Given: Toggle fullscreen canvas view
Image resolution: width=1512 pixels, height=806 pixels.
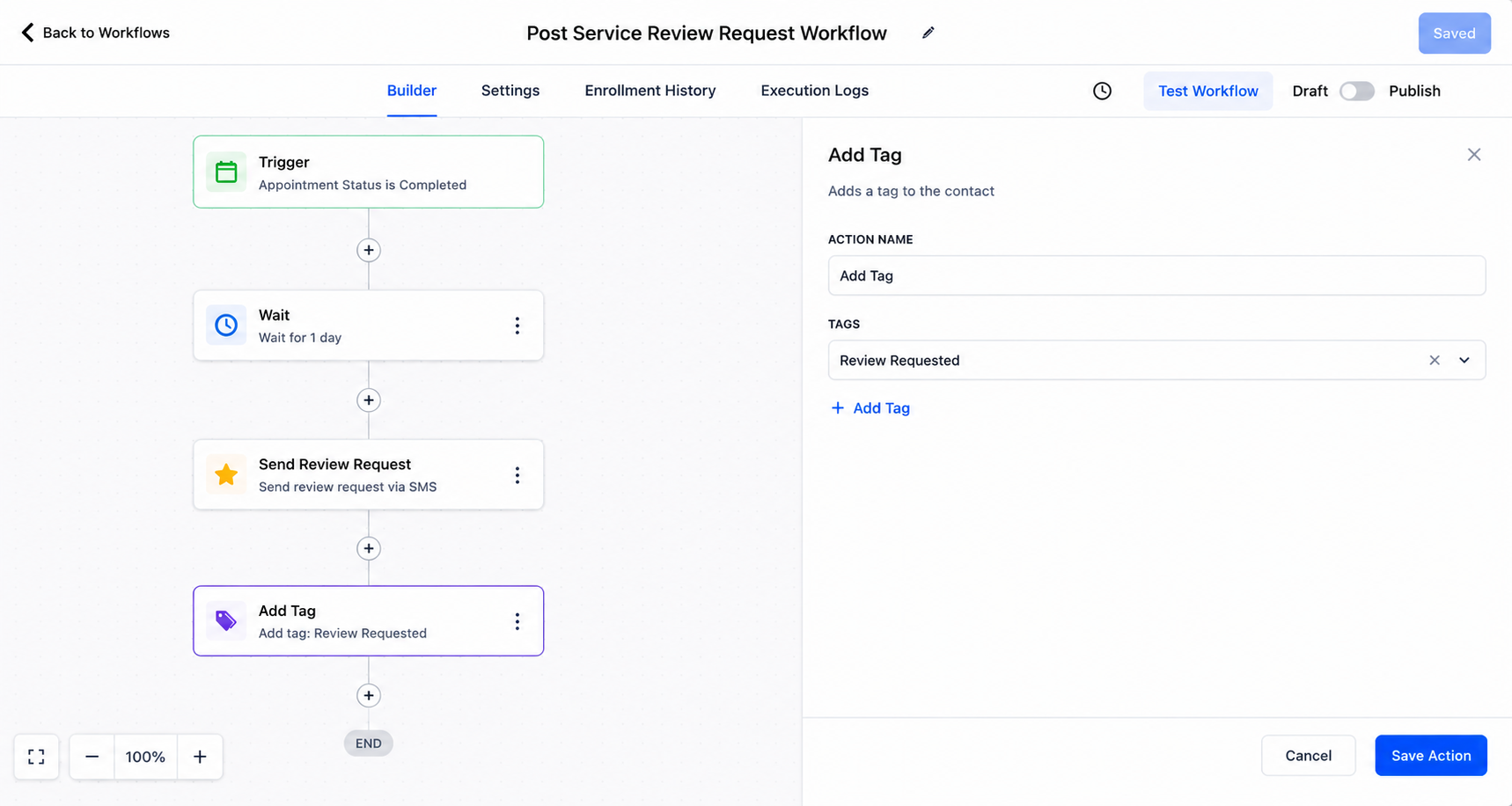Looking at the screenshot, I should (36, 757).
